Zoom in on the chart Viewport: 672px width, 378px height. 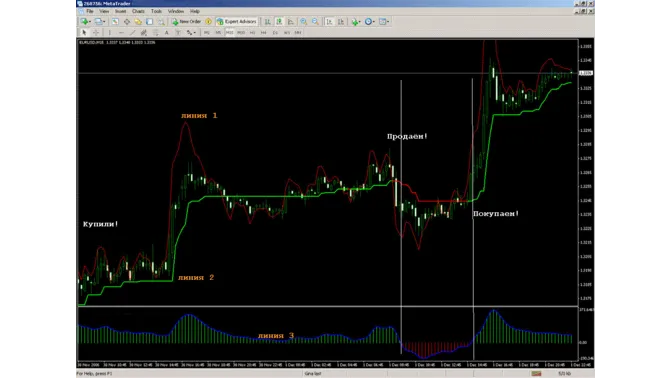(x=303, y=21)
